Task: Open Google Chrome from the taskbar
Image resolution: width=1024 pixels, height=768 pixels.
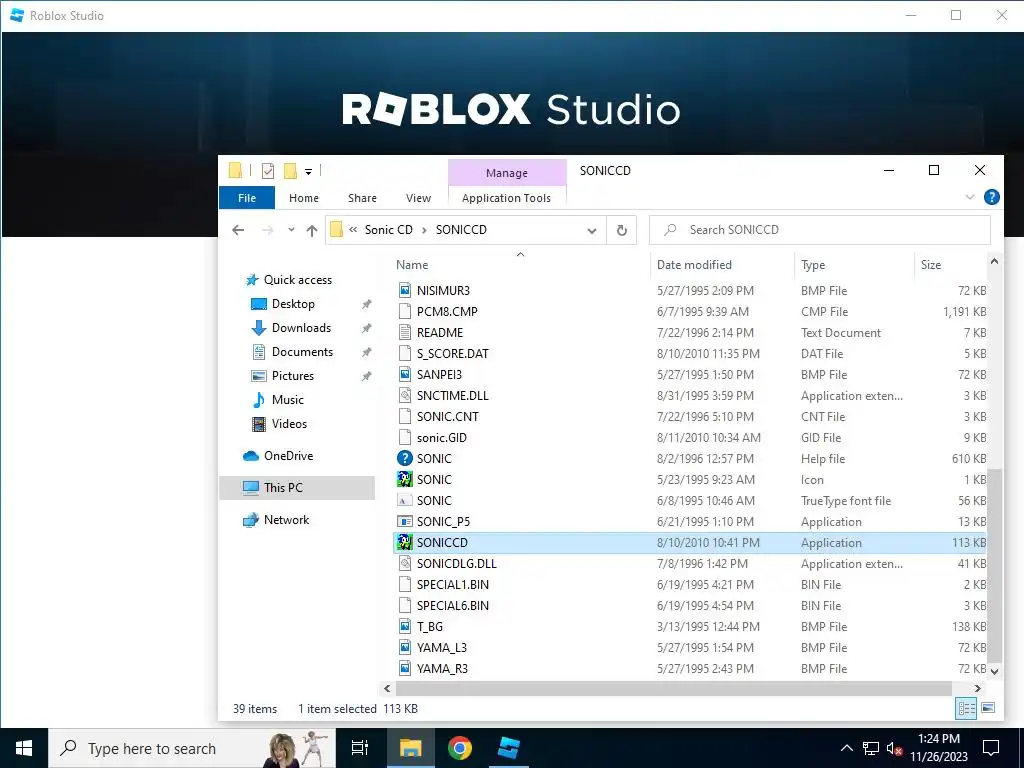Action: (x=460, y=748)
